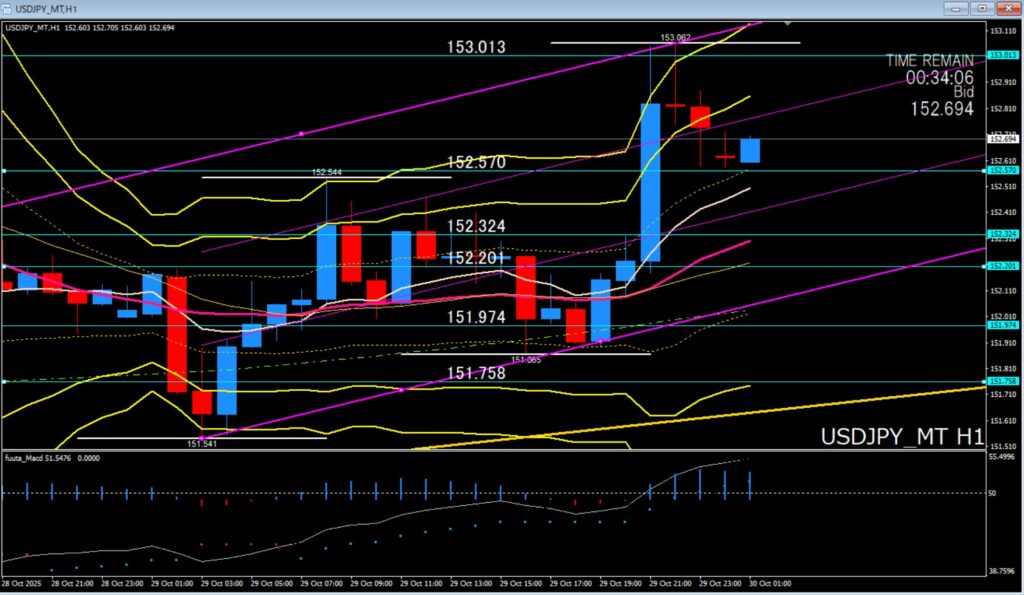Viewport: 1024px width, 595px height.
Task: Select the 153.062 high price label
Action: [x=675, y=37]
